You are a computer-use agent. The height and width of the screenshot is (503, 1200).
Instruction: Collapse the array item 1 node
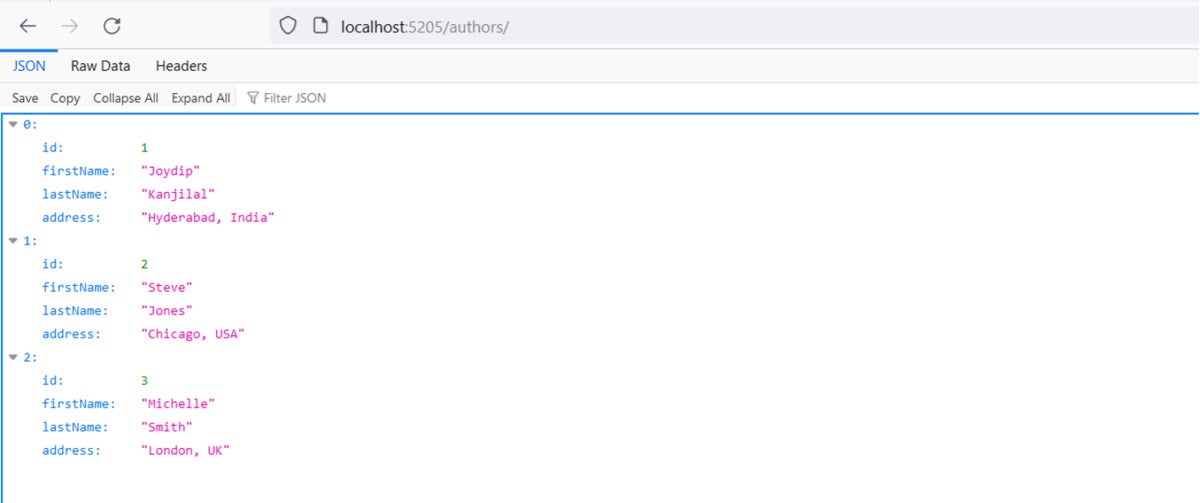click(14, 241)
